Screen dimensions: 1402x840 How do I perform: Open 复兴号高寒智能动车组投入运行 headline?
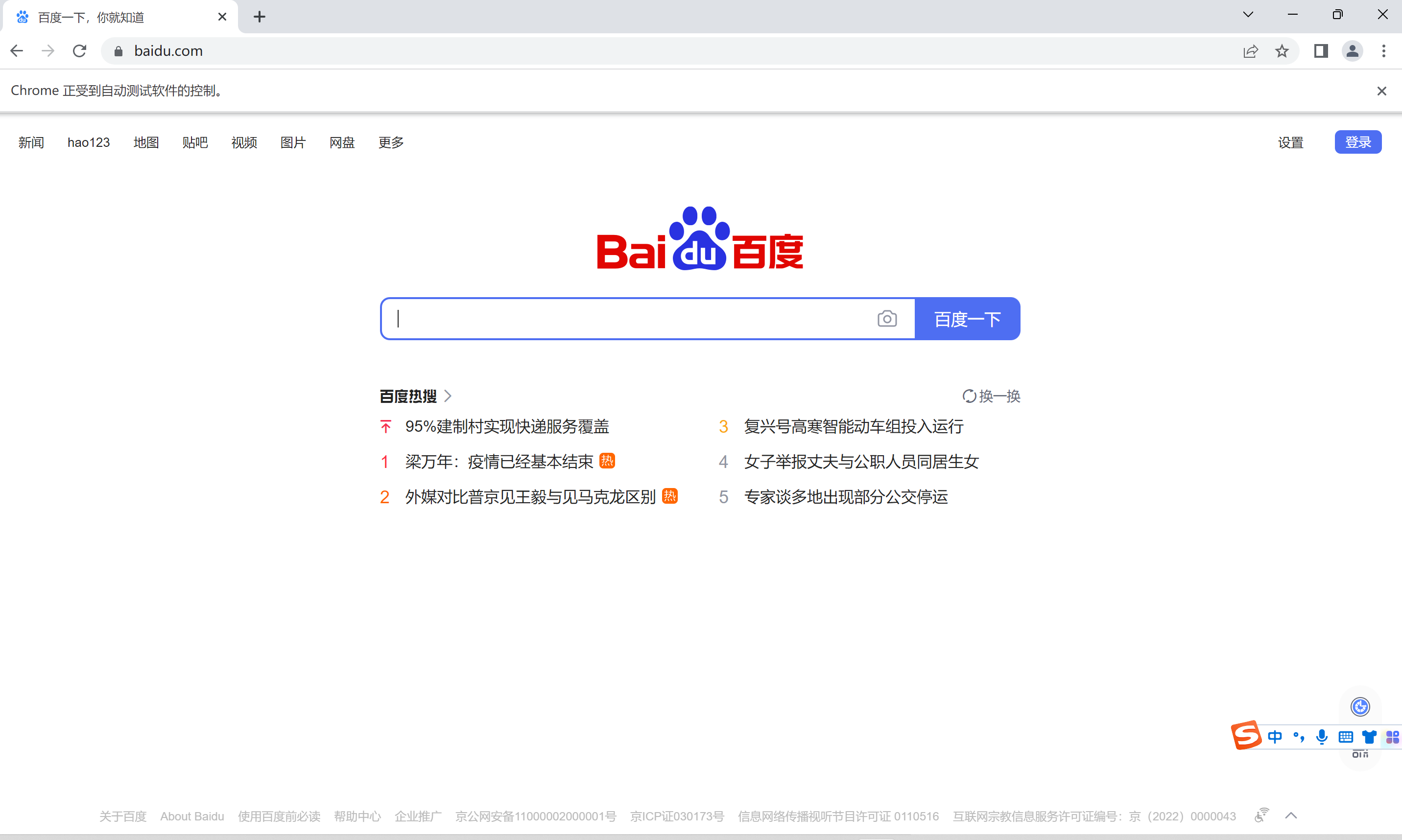pyautogui.click(x=854, y=426)
